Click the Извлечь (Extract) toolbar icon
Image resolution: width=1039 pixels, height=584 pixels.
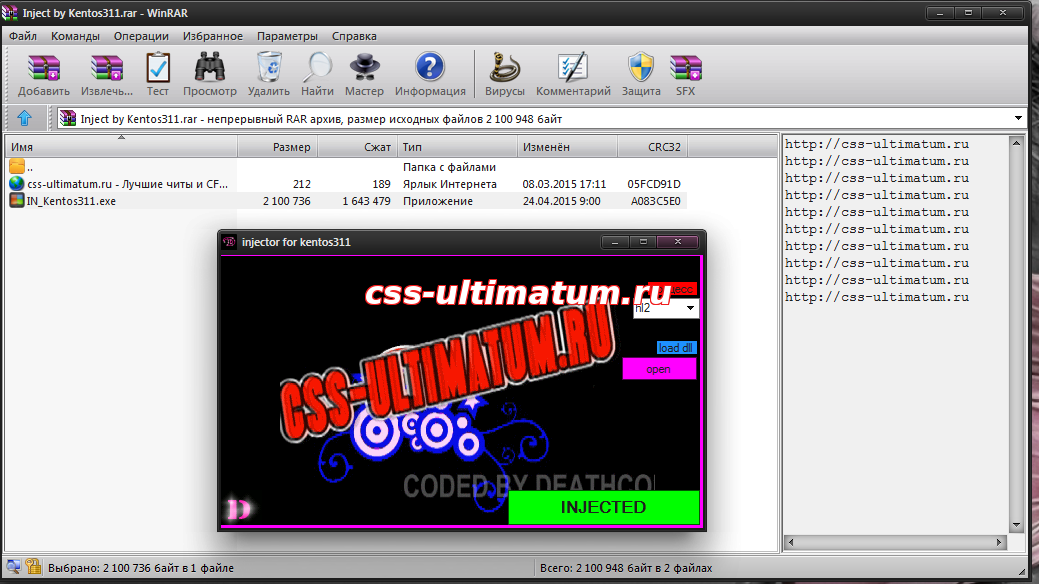pos(107,68)
